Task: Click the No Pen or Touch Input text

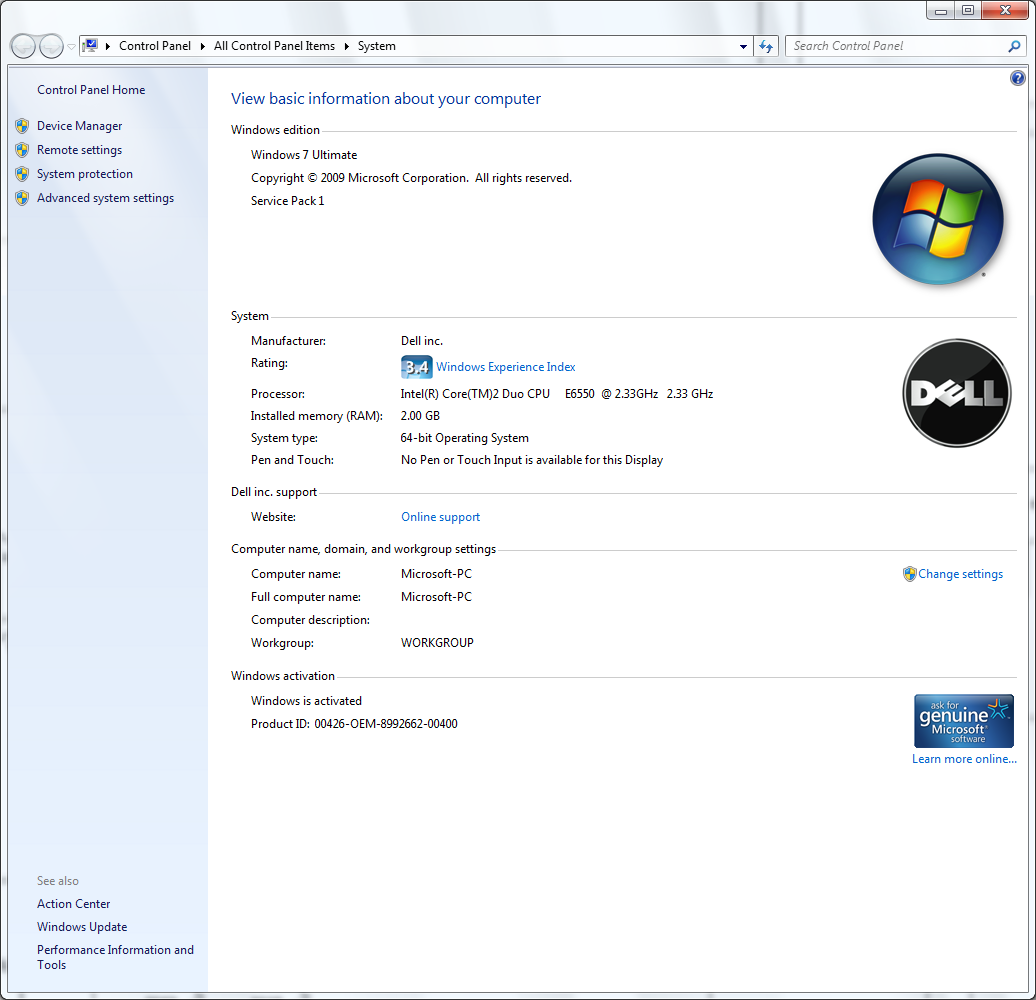Action: [532, 460]
